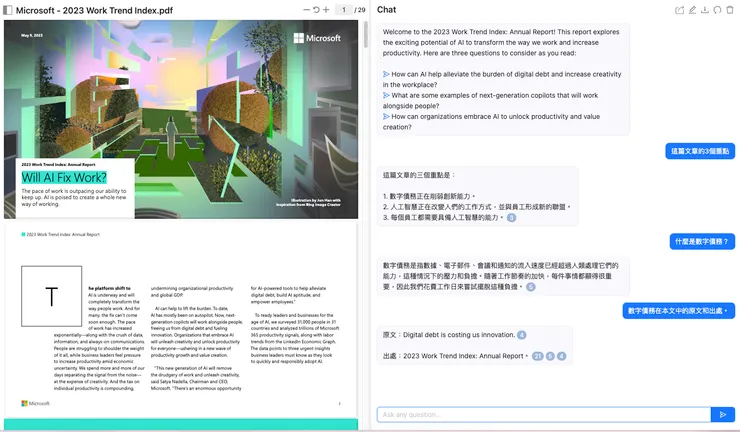740x432 pixels.
Task: Click the page number field showing 1
Action: click(344, 9)
